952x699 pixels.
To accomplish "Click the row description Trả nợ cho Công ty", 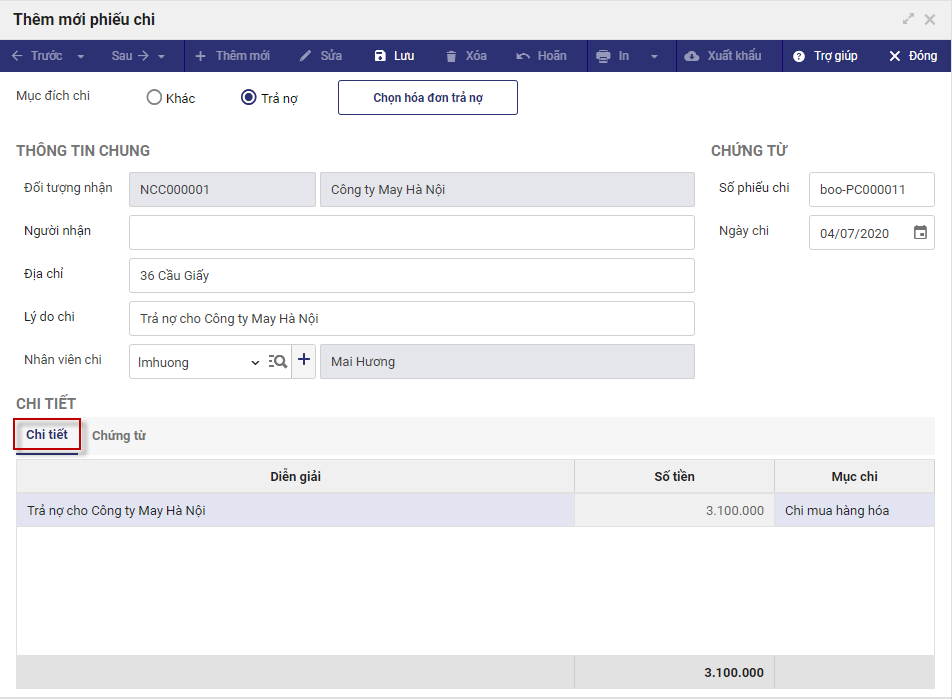I will (x=296, y=510).
